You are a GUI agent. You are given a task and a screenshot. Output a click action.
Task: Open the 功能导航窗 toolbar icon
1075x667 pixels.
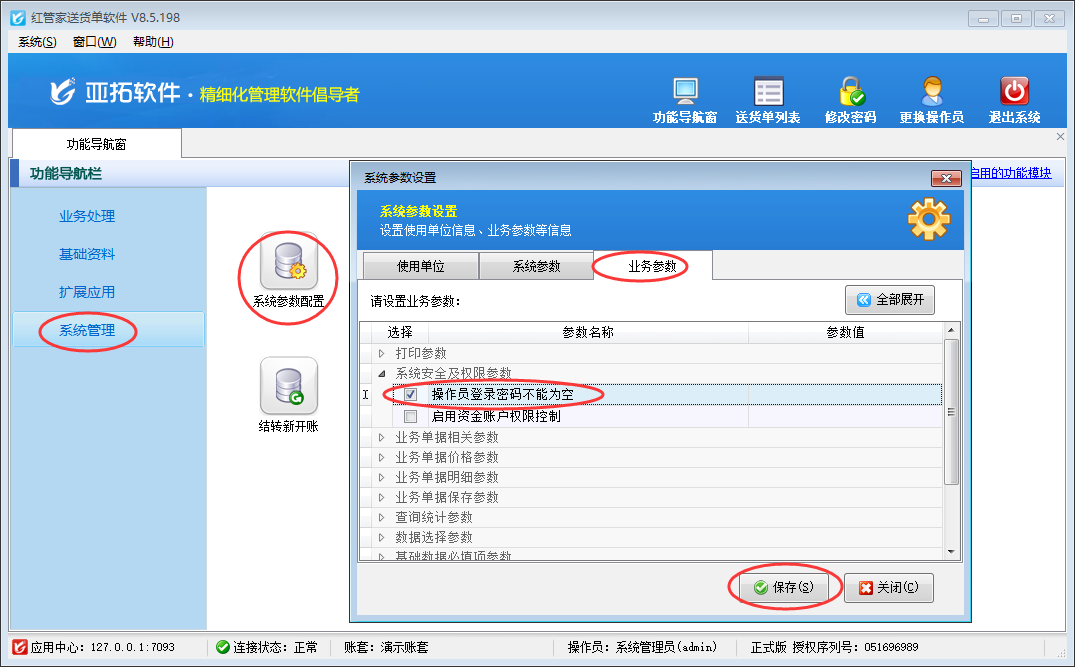coord(685,92)
